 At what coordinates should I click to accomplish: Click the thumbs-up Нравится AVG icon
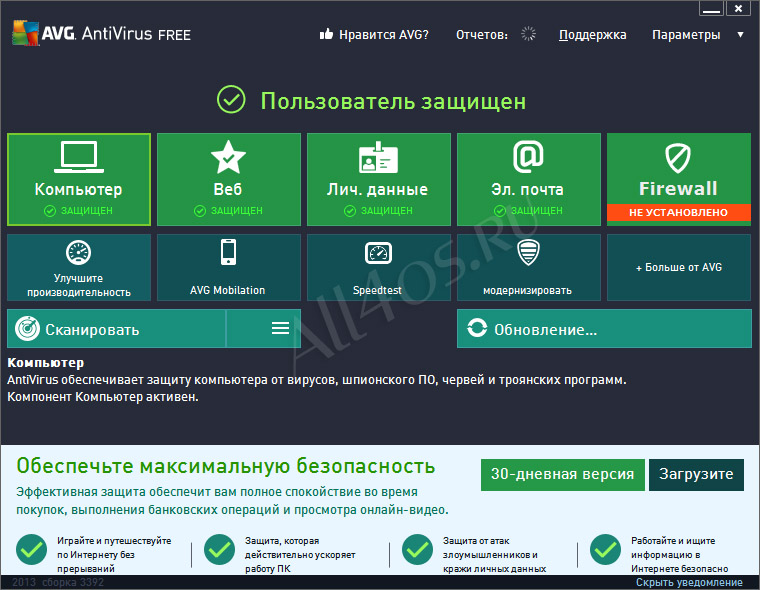pos(326,34)
